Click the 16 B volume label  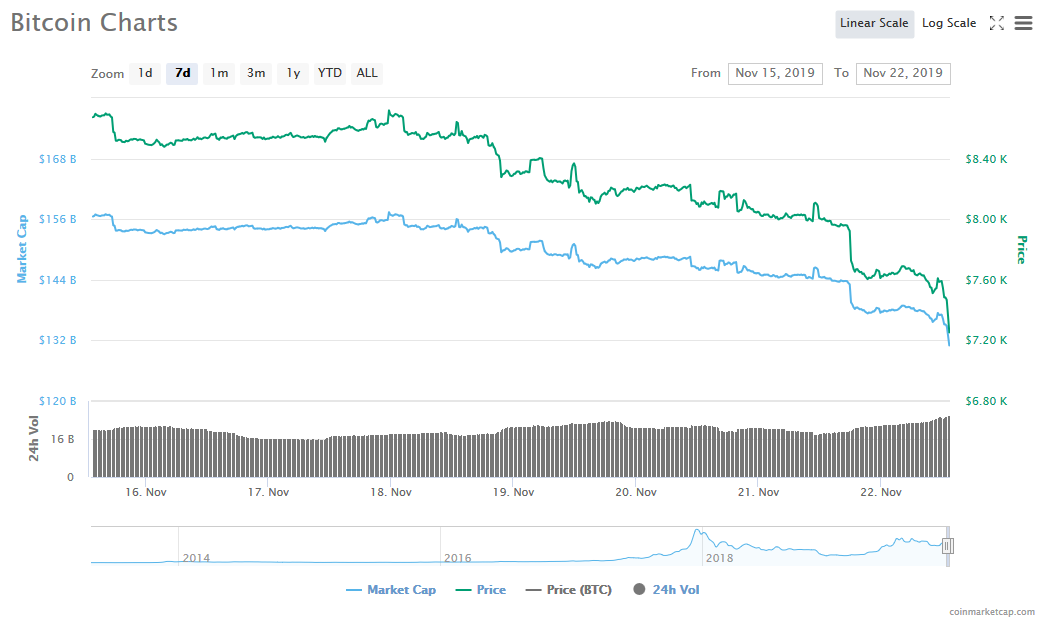(62, 439)
